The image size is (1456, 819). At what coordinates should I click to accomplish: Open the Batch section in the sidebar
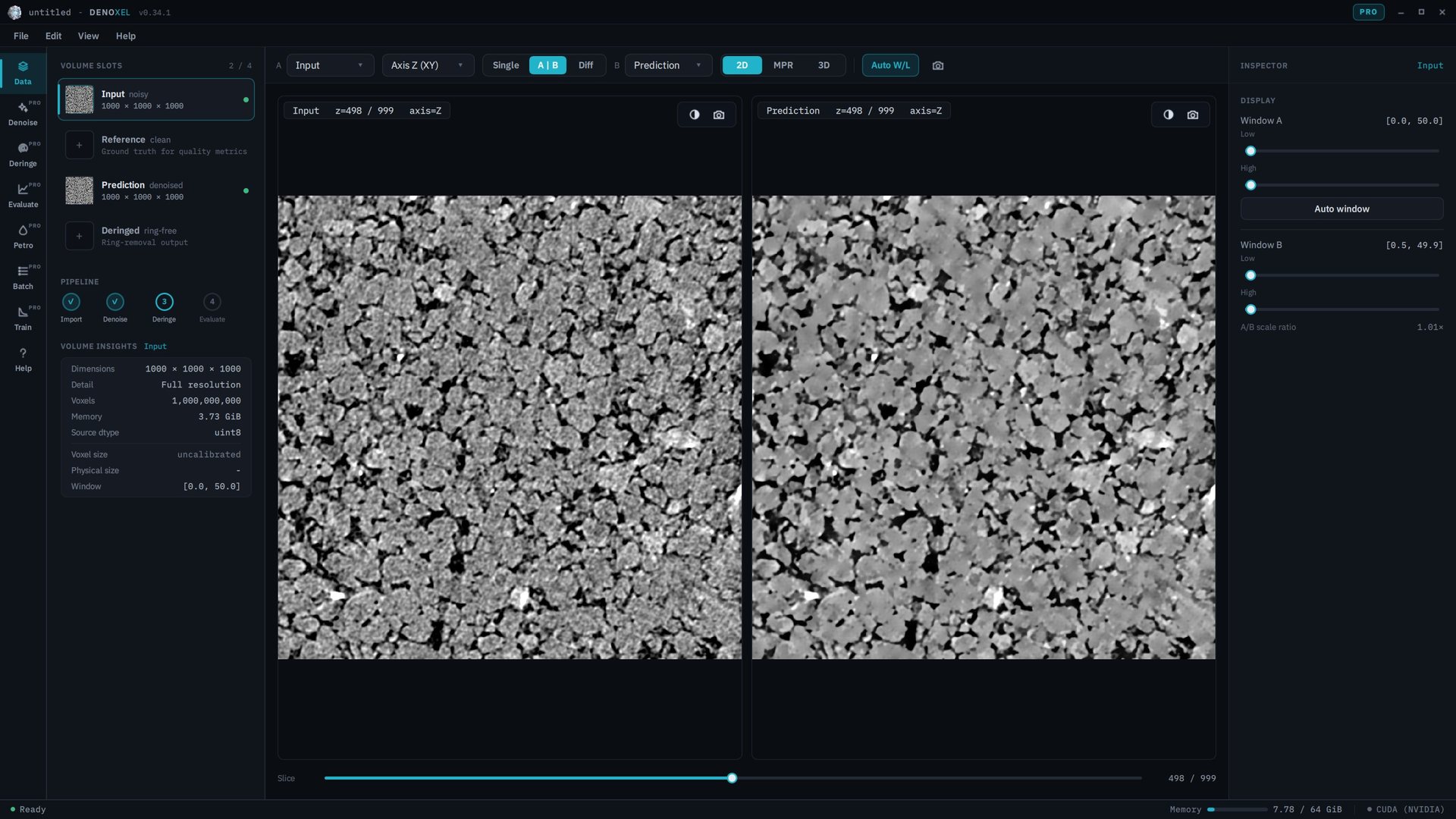tap(23, 278)
